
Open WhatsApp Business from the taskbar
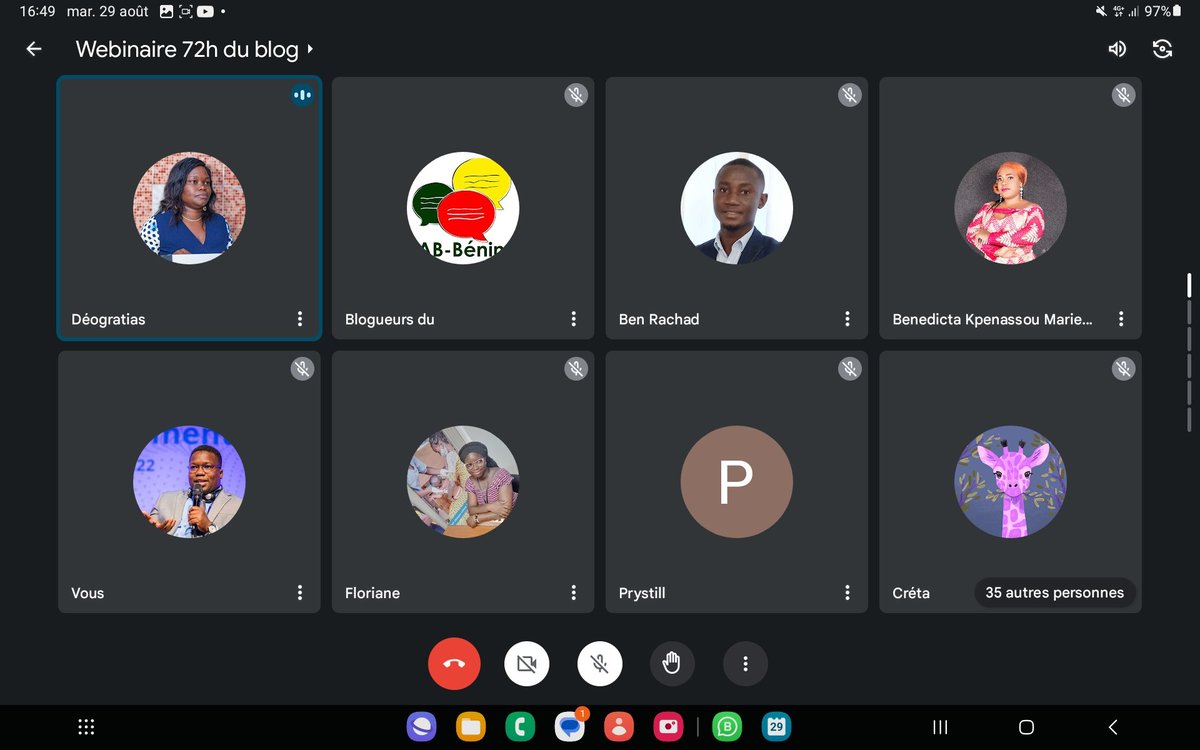click(x=727, y=727)
